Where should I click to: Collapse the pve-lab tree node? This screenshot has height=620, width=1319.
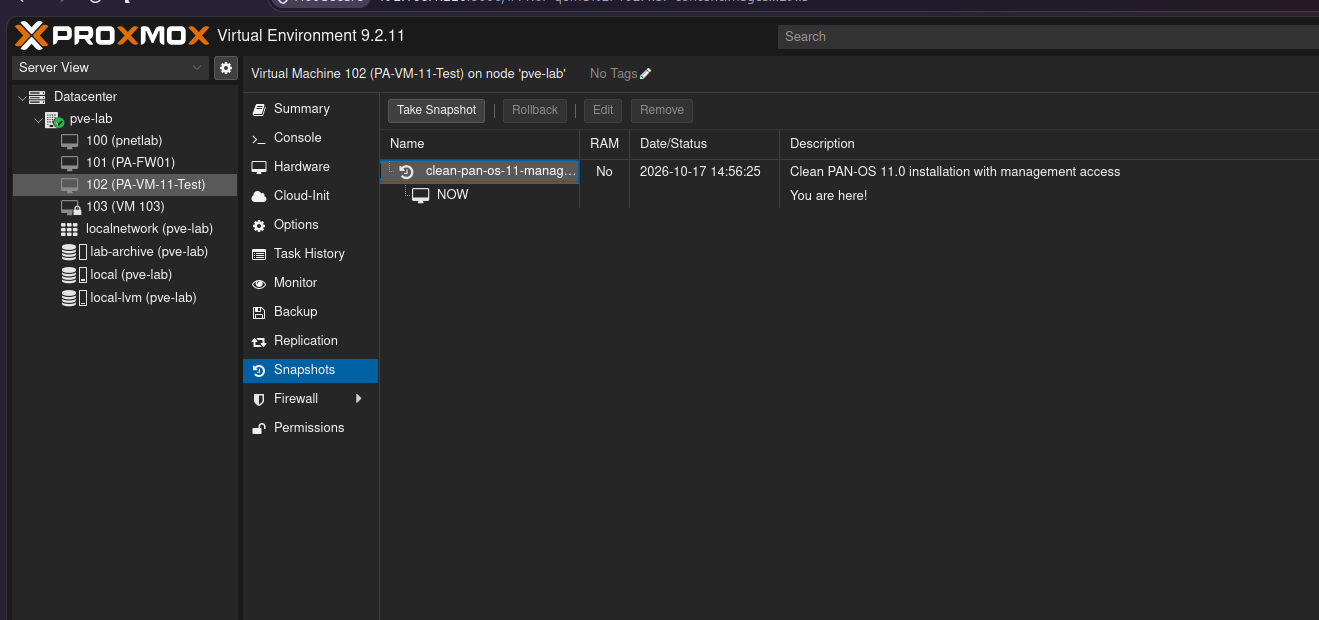pyautogui.click(x=38, y=120)
